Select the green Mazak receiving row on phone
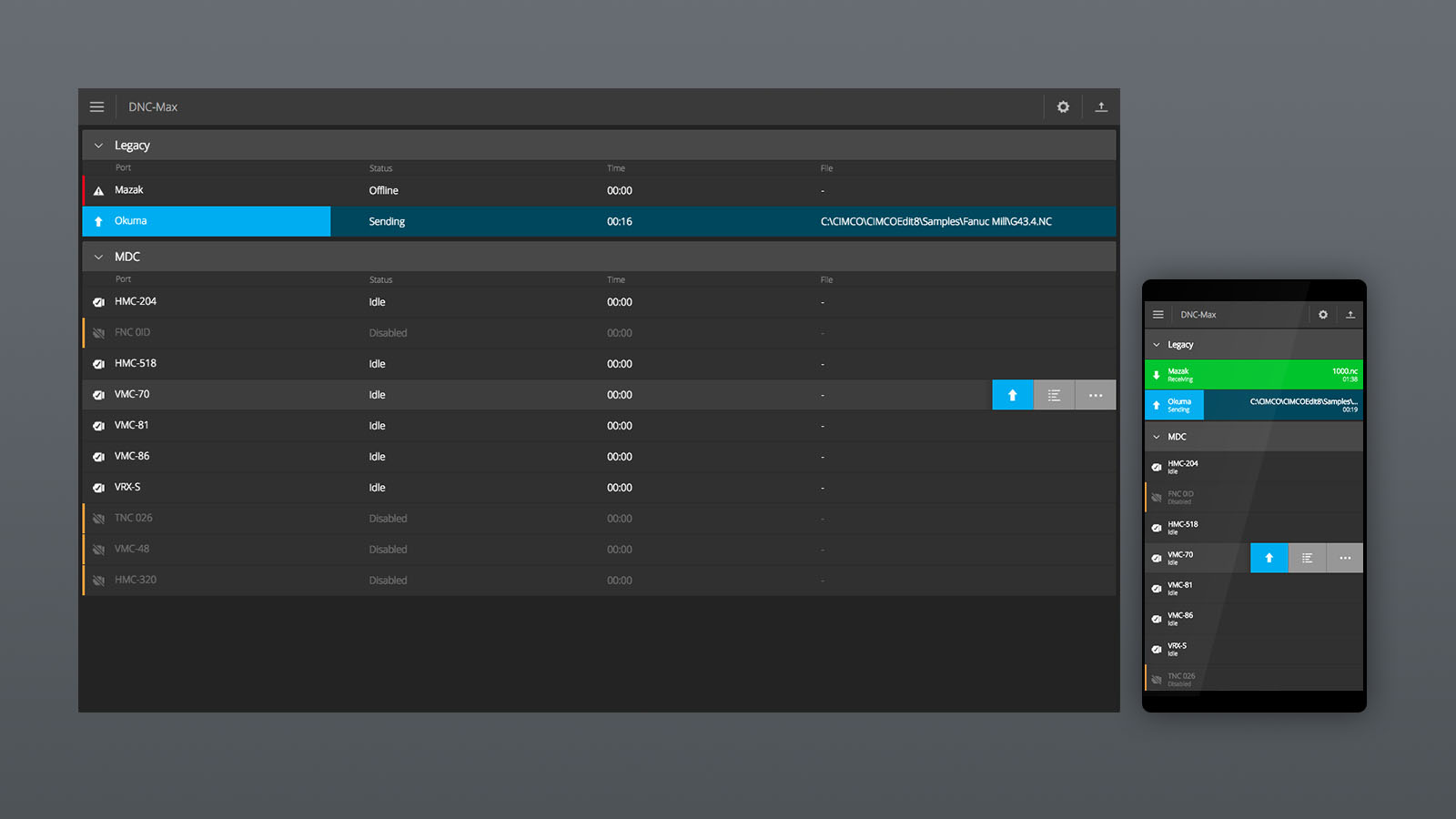The width and height of the screenshot is (1456, 819). coord(1253,375)
